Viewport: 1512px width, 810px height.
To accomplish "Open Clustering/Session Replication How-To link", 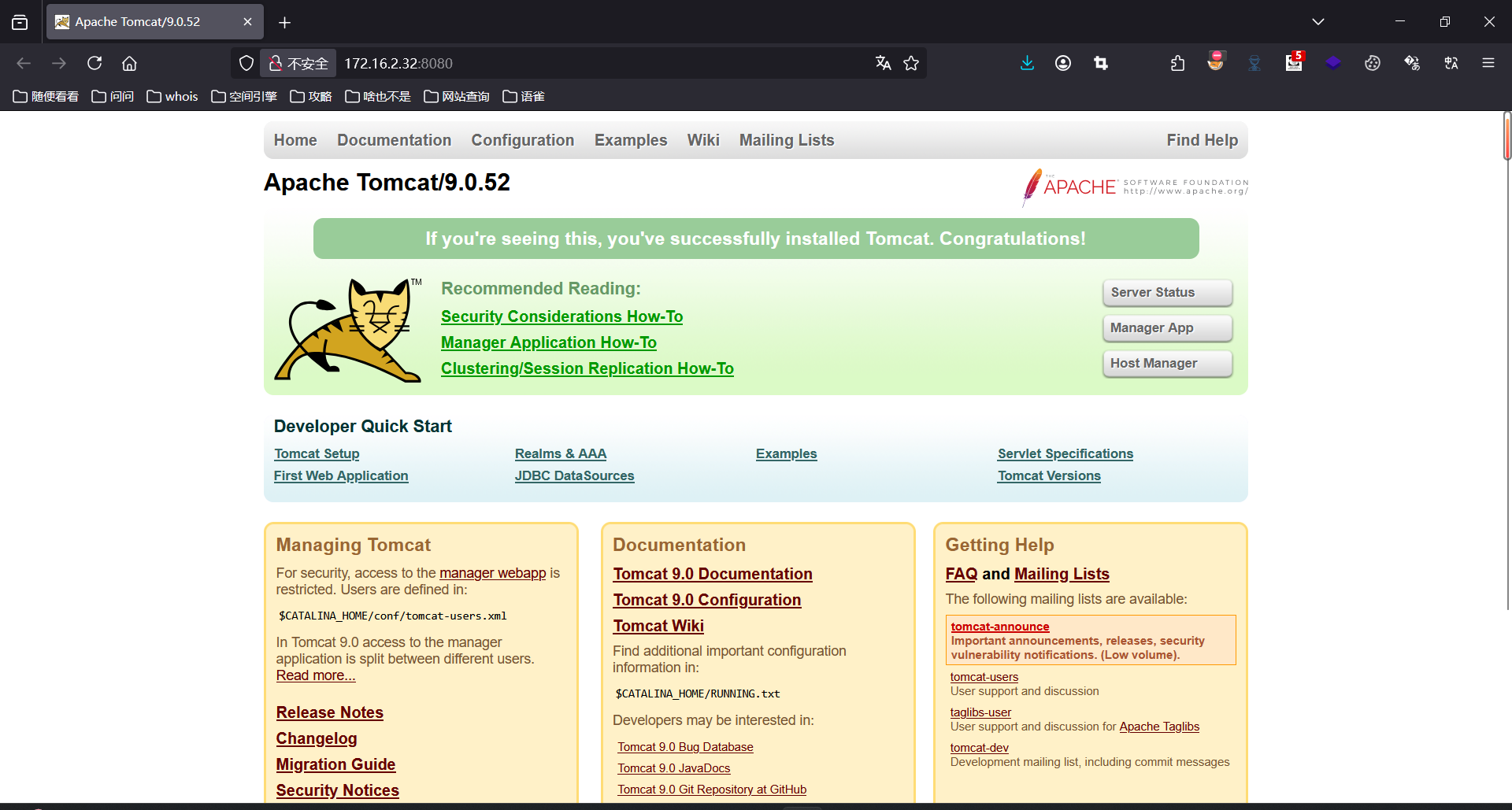I will pos(587,368).
